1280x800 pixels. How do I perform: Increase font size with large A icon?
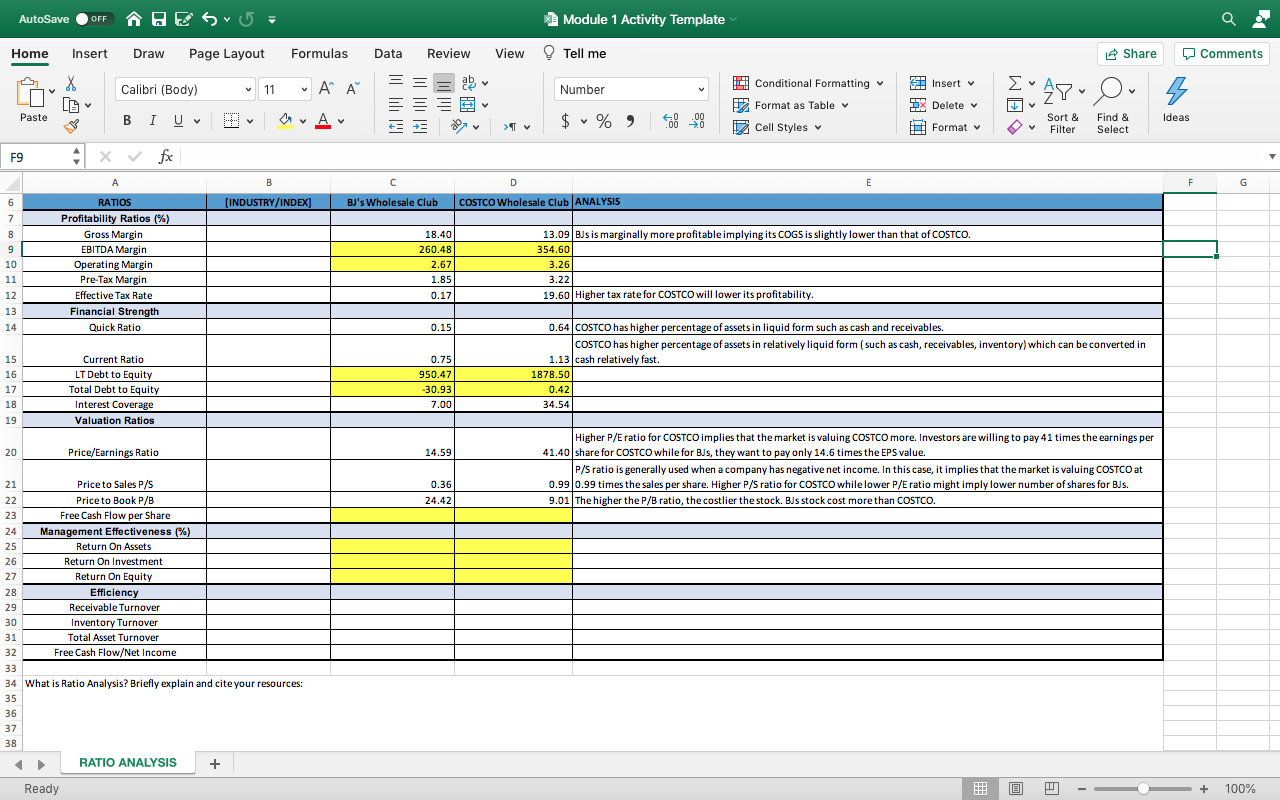point(327,89)
